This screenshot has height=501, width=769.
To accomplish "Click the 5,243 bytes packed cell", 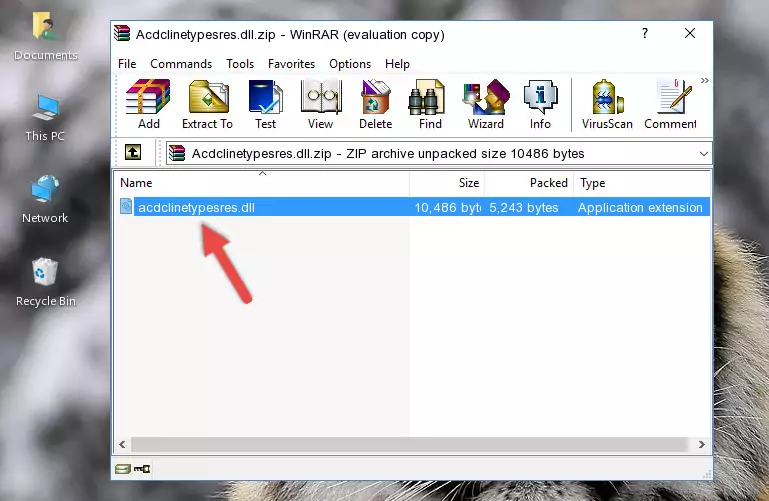I will [x=524, y=207].
